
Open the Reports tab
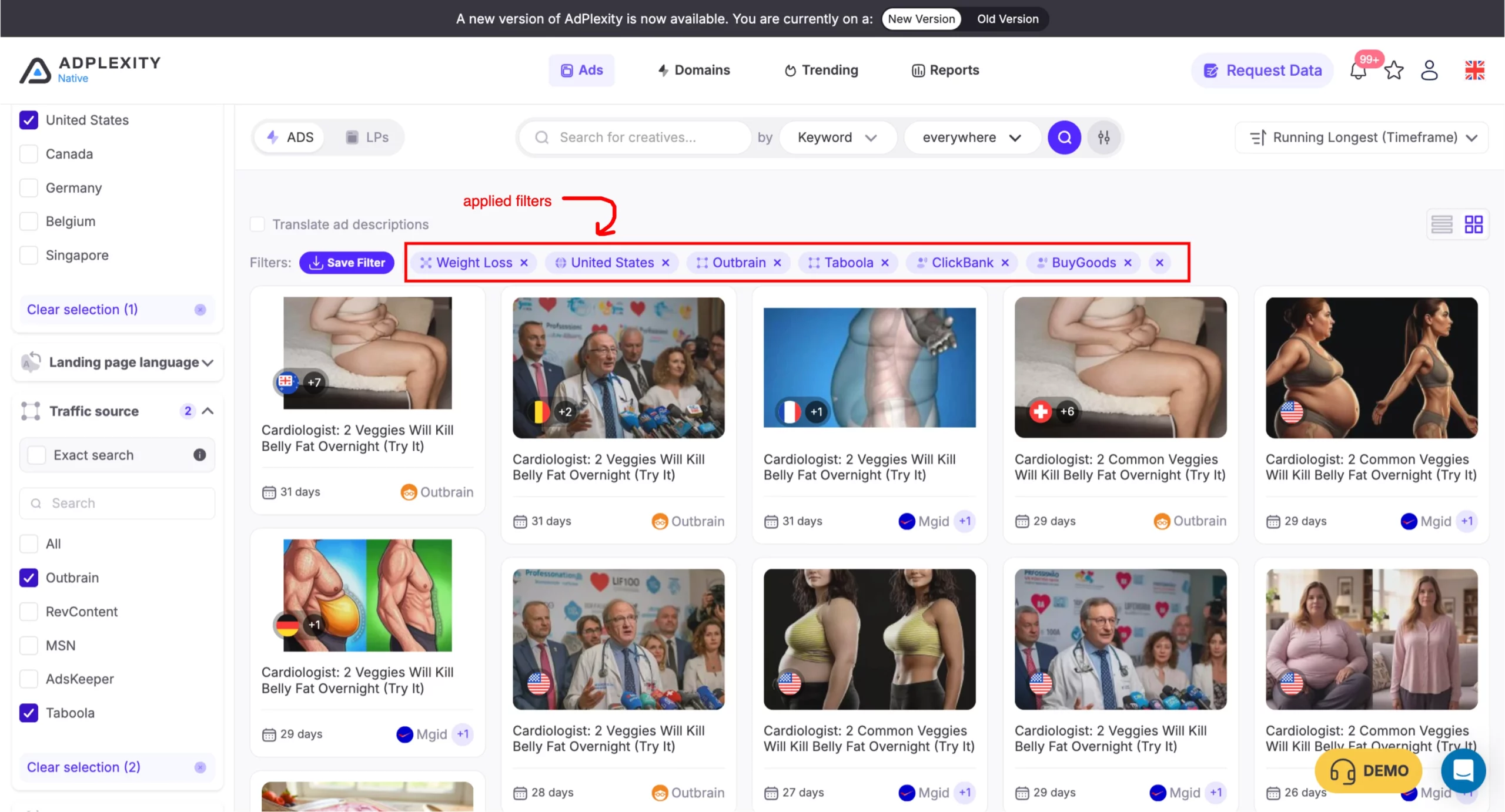[x=945, y=71]
